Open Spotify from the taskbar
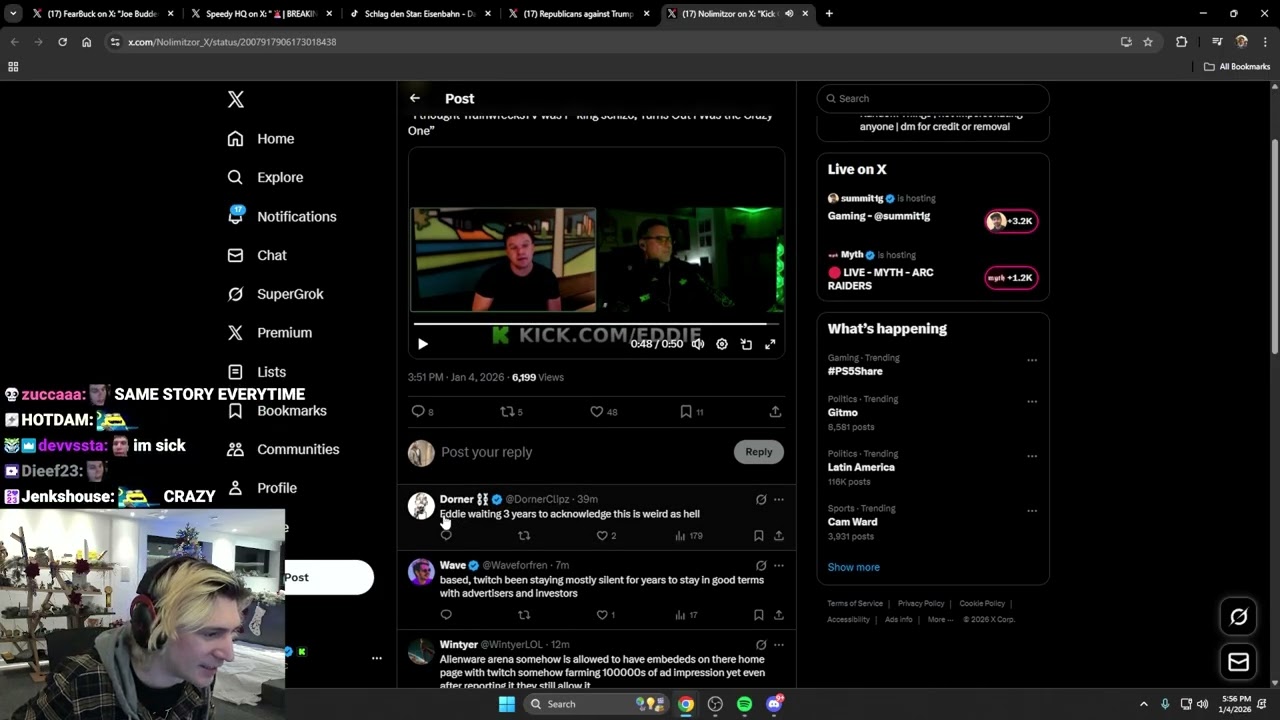This screenshot has width=1280, height=720. pyautogui.click(x=744, y=704)
